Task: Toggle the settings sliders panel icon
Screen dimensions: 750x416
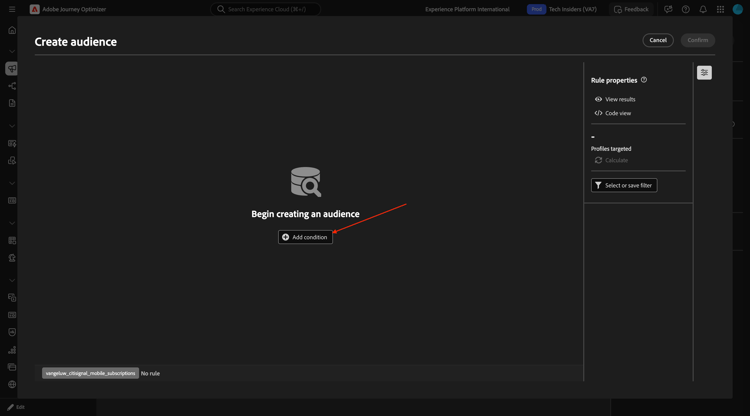Action: pyautogui.click(x=704, y=73)
